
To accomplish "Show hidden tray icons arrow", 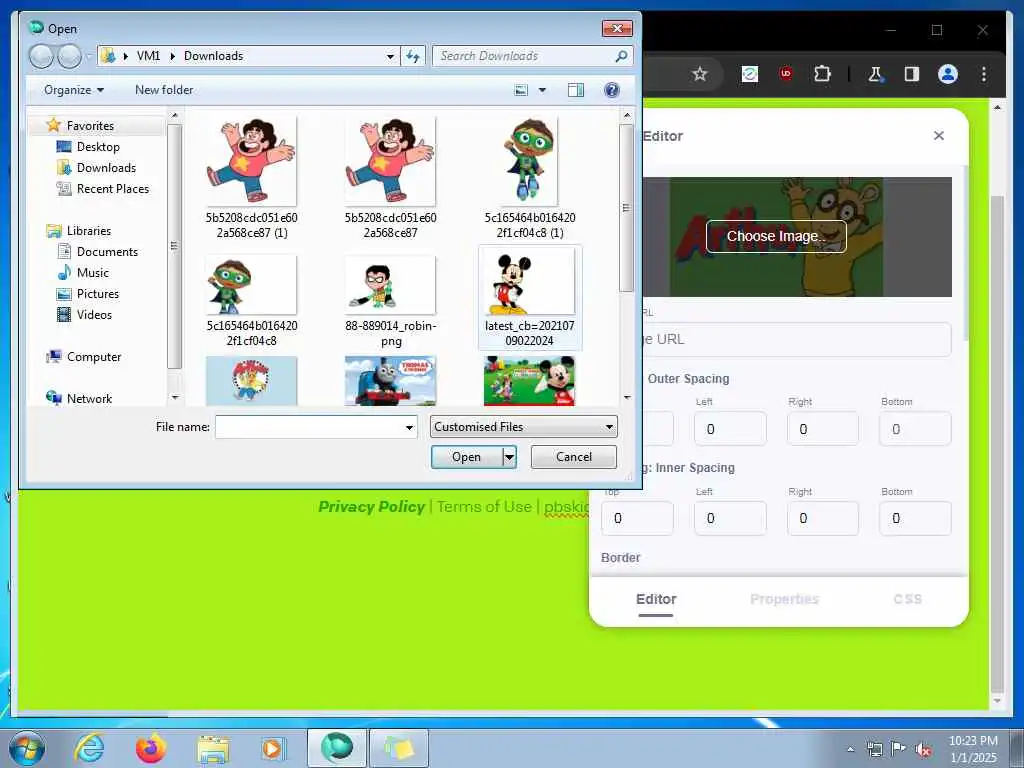I will point(850,749).
